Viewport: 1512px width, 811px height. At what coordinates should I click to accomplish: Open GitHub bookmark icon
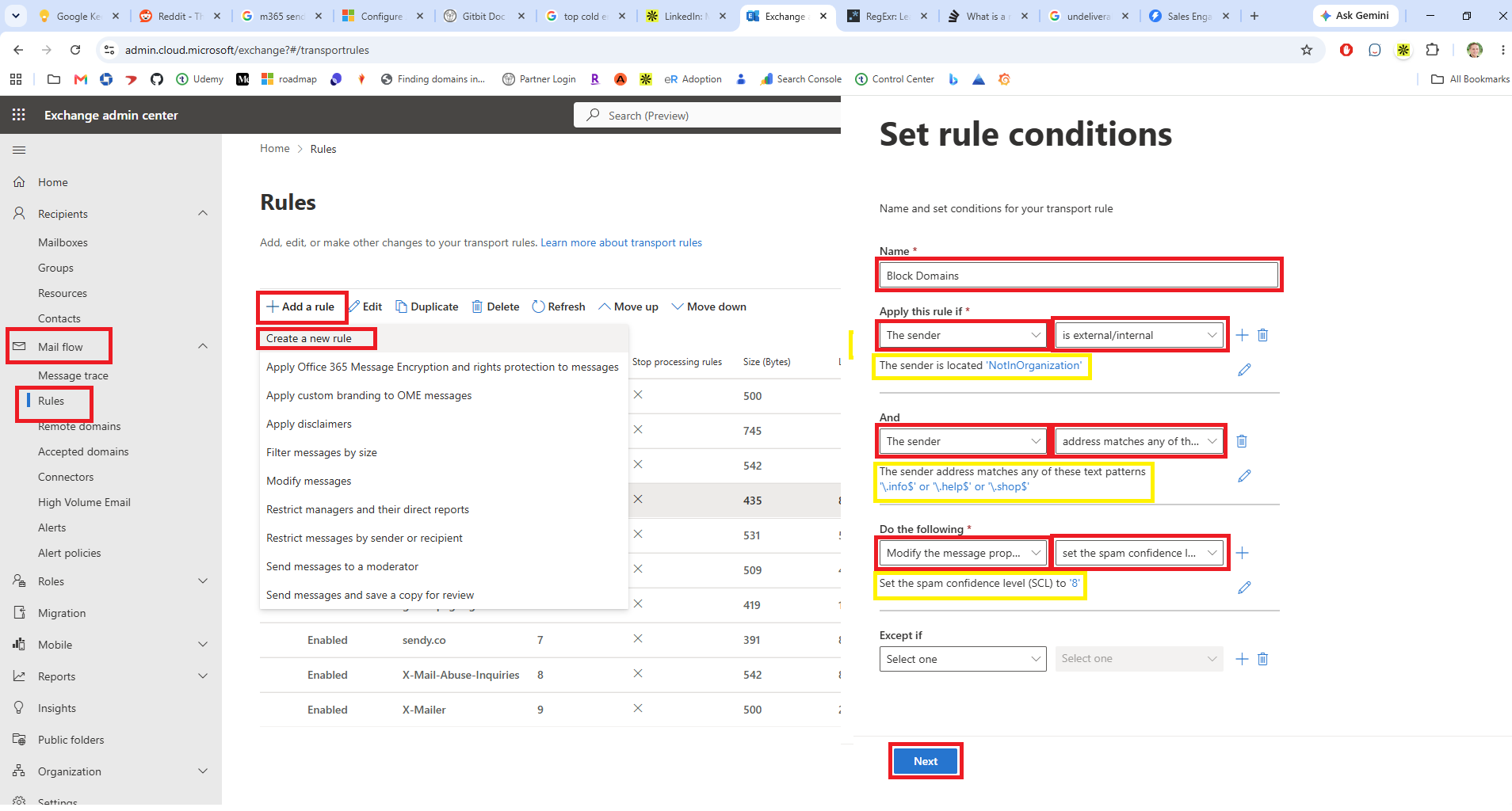click(157, 79)
